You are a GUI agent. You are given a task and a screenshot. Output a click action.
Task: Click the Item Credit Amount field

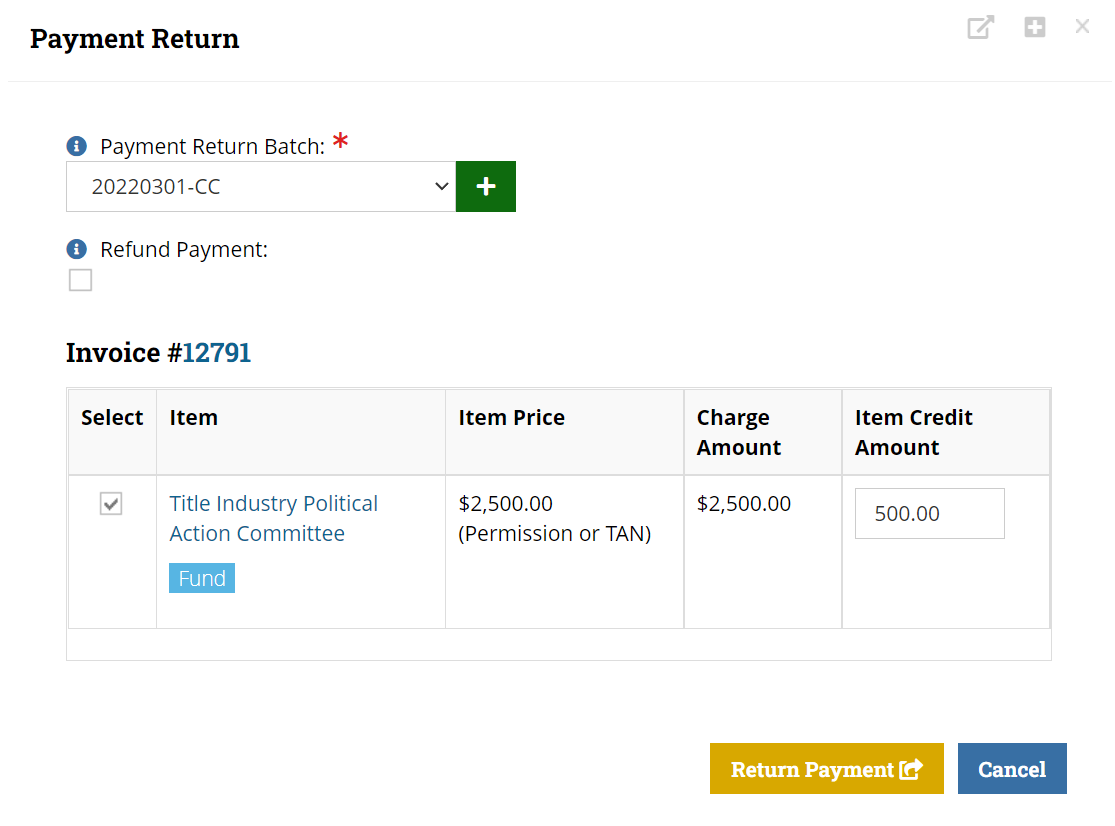929,513
